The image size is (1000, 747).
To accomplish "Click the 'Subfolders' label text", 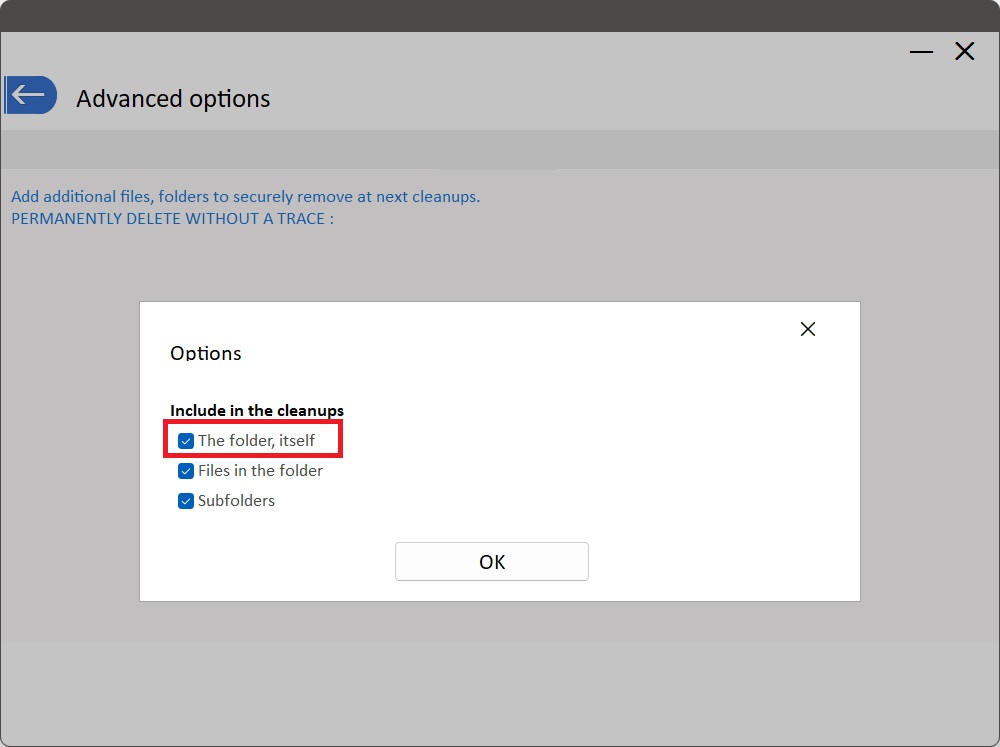I will pos(236,501).
